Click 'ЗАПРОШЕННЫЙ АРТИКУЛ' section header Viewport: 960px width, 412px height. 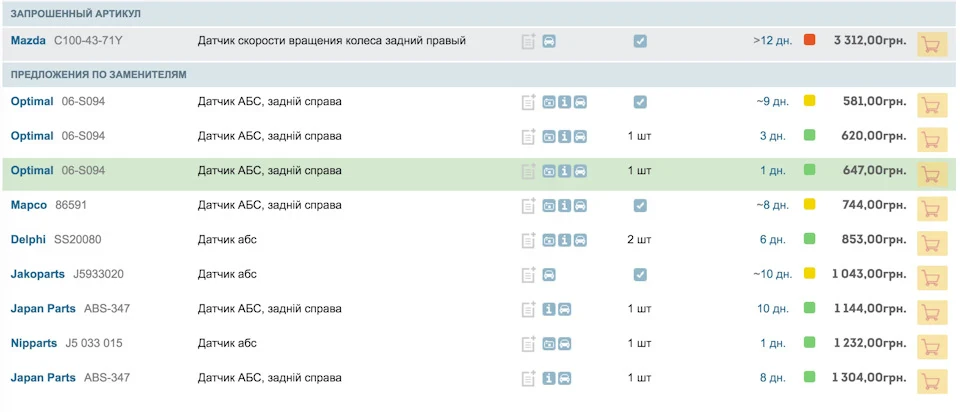76,13
